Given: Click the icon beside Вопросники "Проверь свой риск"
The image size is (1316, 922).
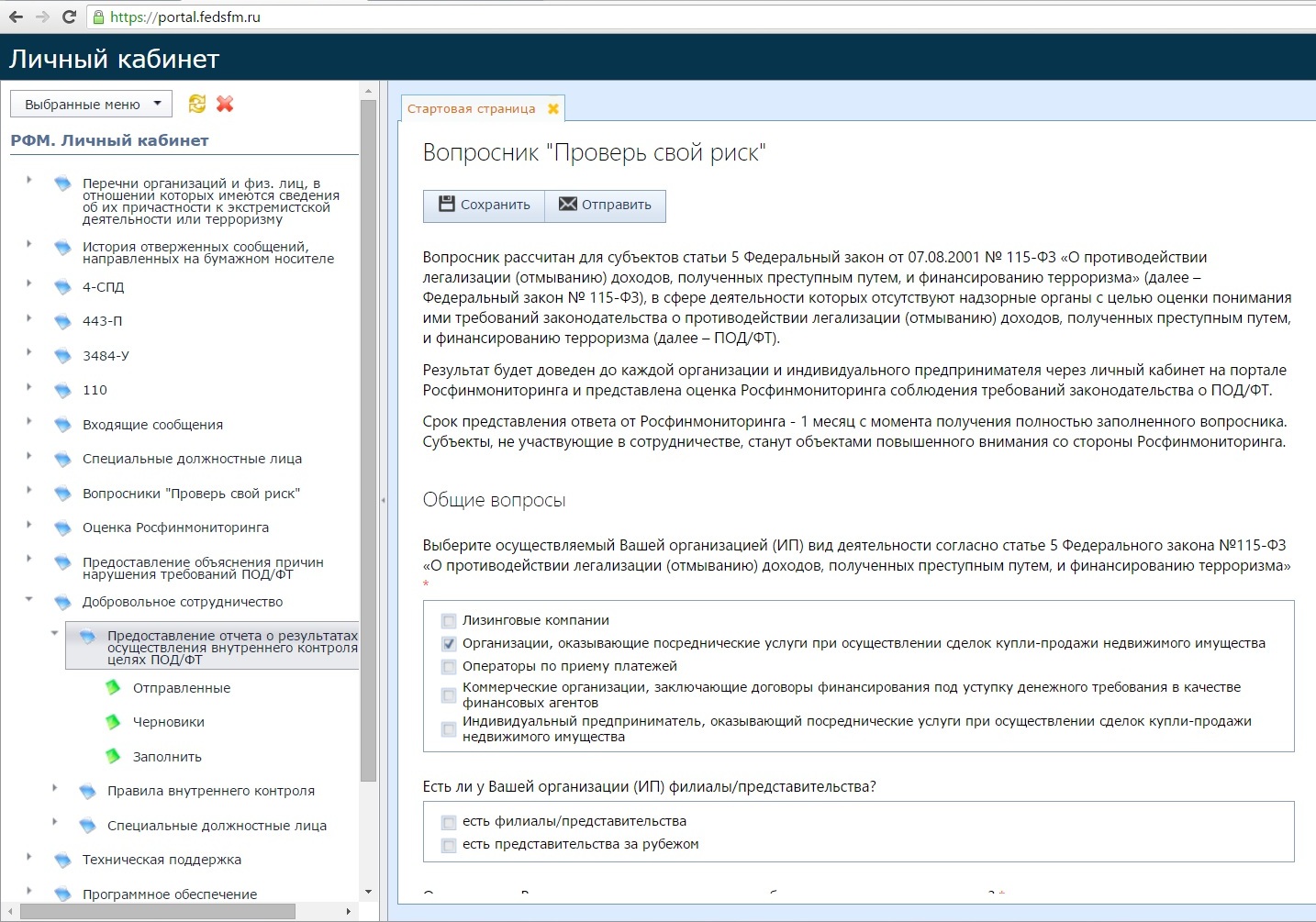Looking at the screenshot, I should point(62,494).
